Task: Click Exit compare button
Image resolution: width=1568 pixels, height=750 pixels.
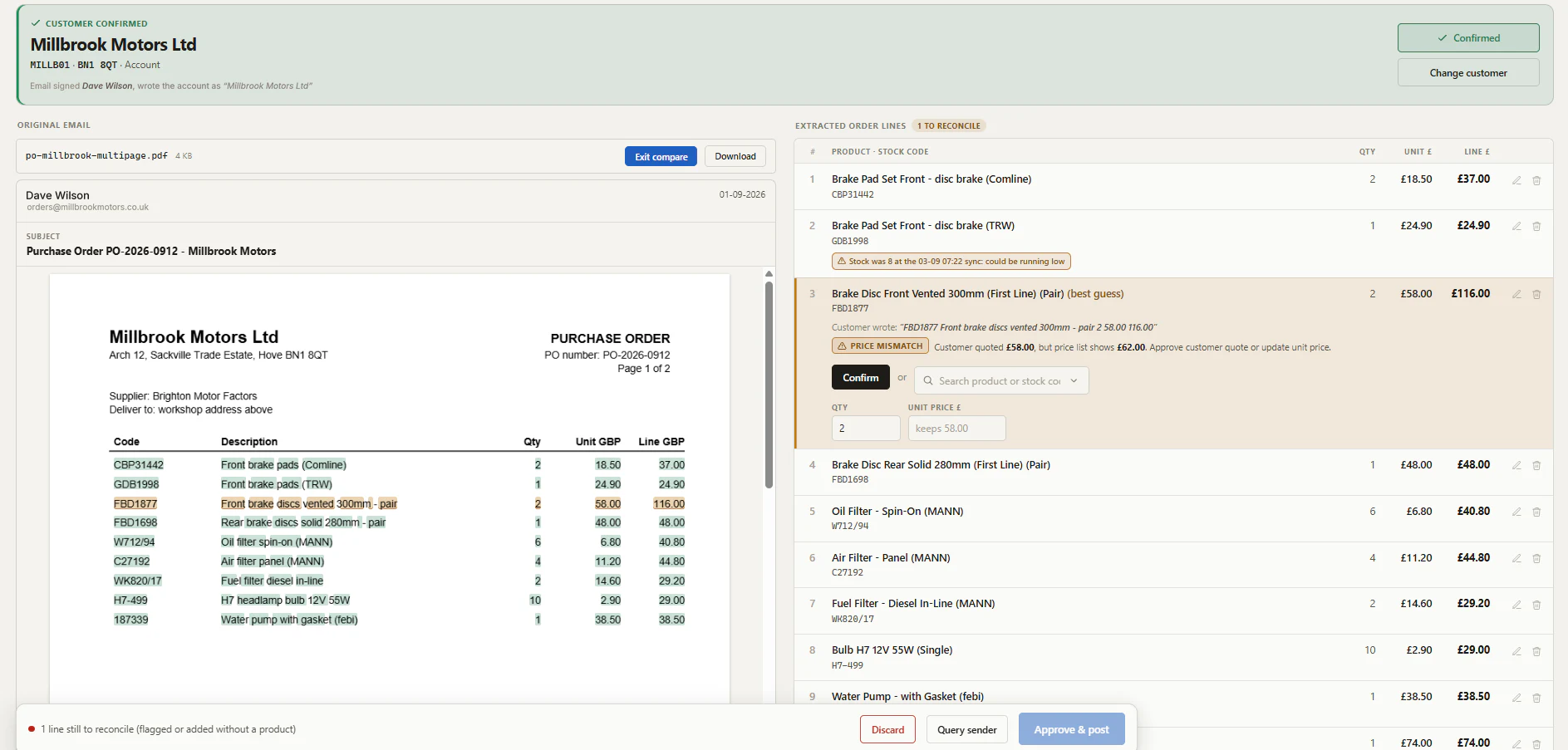Action: pos(661,156)
